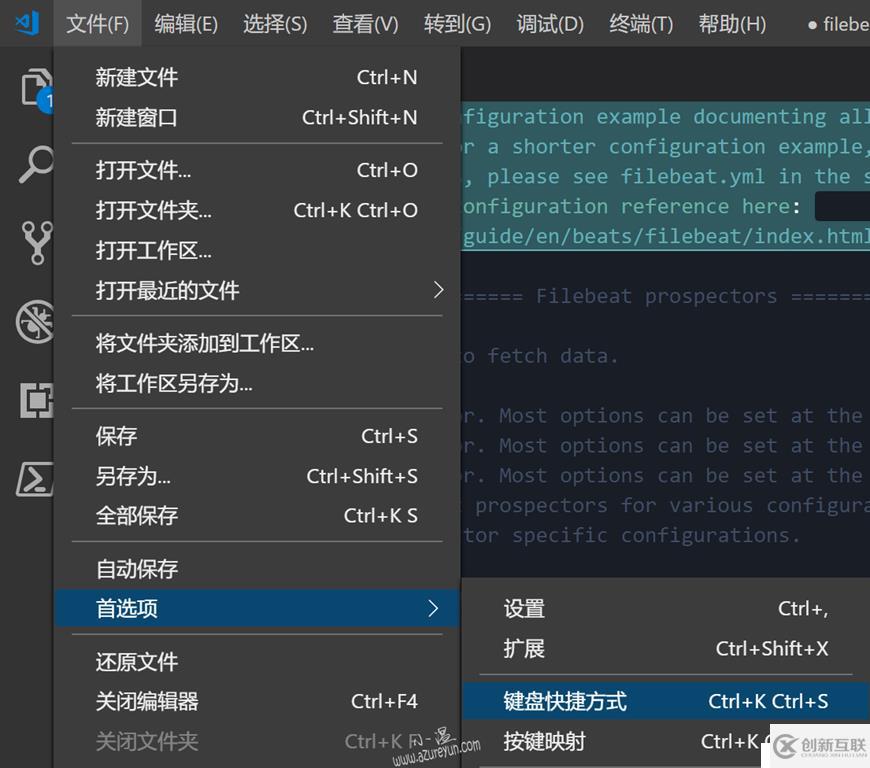Open the 文件(F) menu

pos(97,24)
